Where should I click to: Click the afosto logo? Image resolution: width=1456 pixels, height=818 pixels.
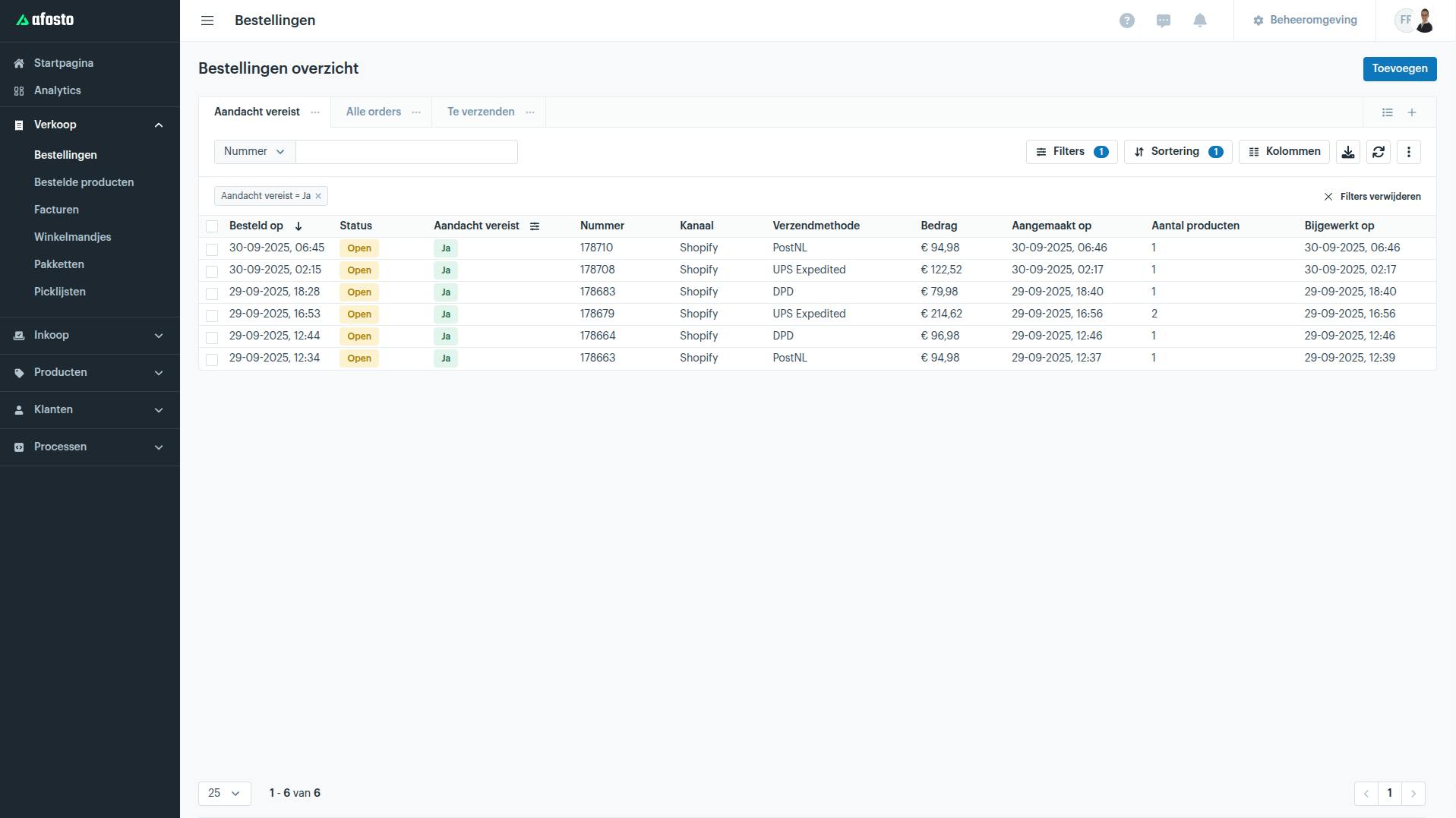[x=45, y=20]
